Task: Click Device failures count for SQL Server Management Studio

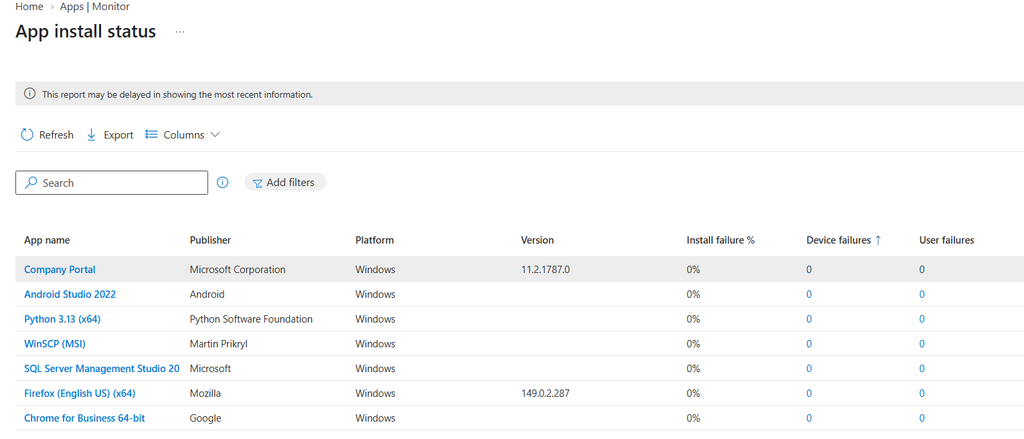Action: point(809,368)
